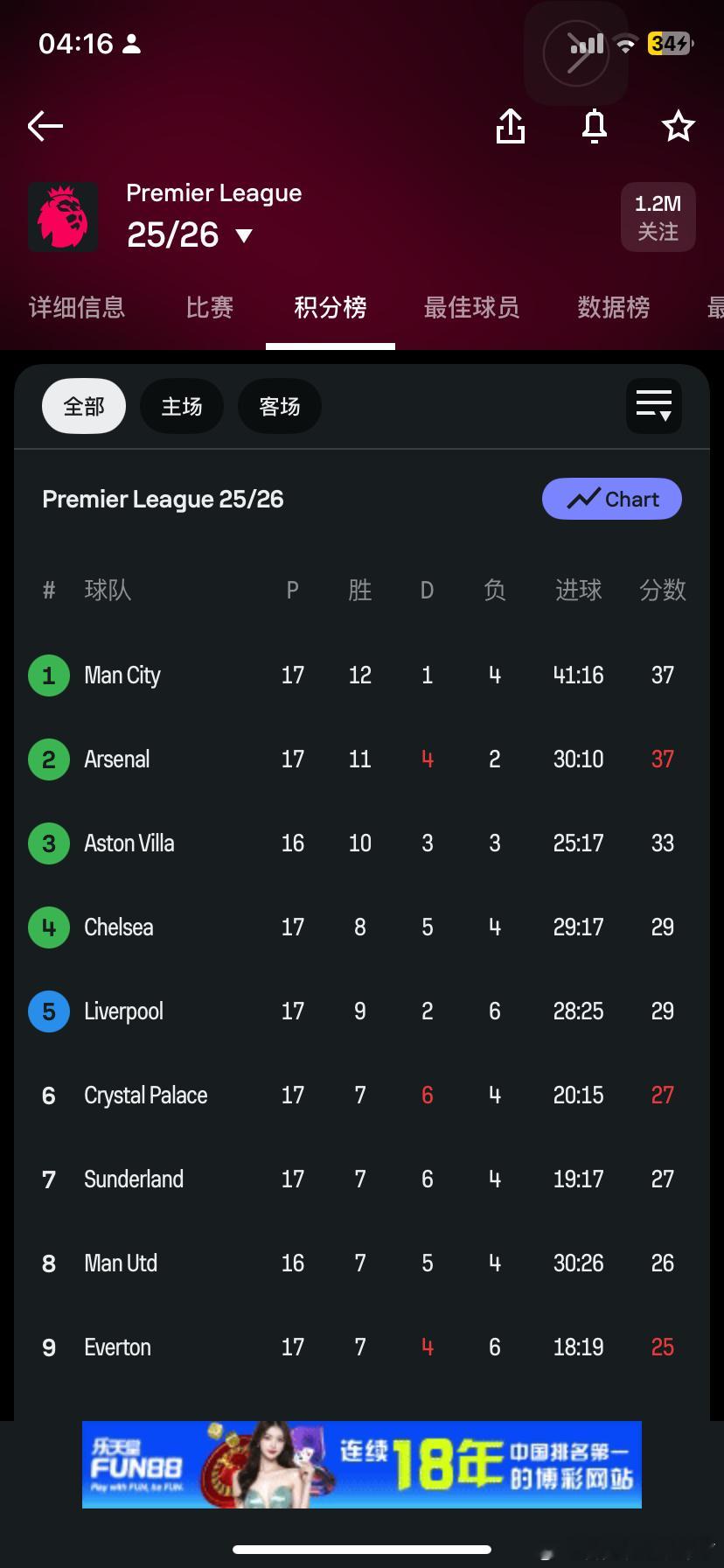Viewport: 724px width, 1568px height.
Task: Tap the FUN88 banner advertisement
Action: coord(362,1464)
